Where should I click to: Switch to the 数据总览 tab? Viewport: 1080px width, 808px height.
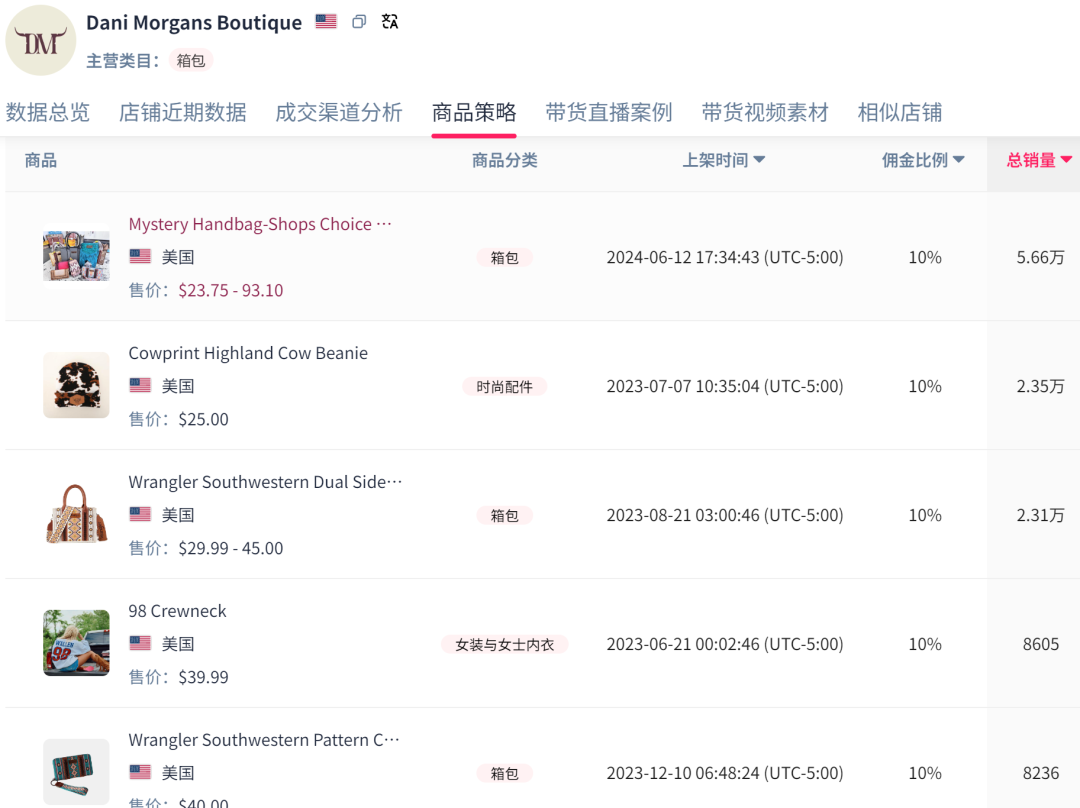[x=48, y=112]
